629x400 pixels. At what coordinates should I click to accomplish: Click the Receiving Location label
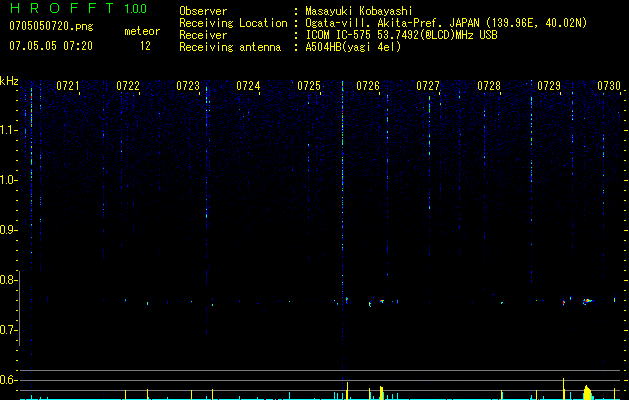233,23
